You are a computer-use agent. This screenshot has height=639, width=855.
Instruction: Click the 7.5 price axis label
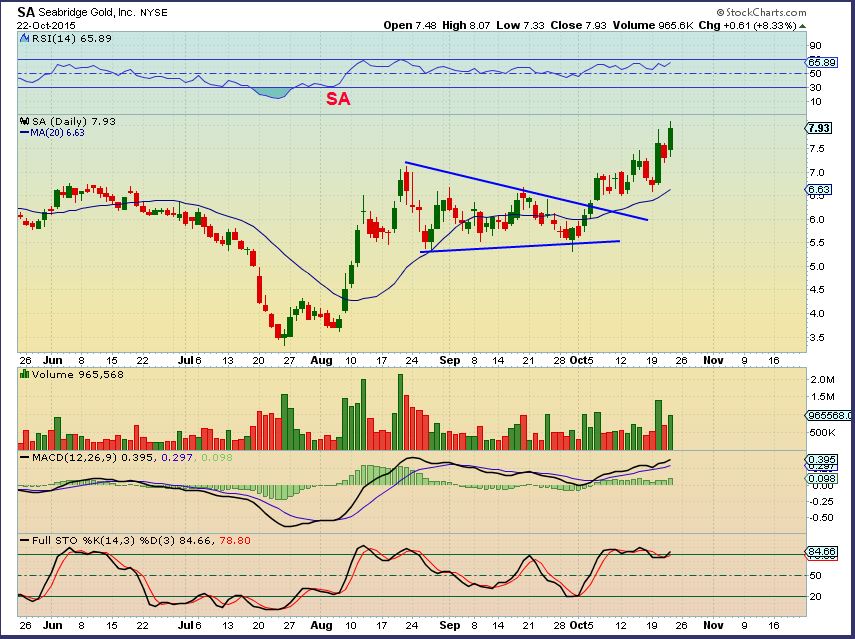[817, 149]
